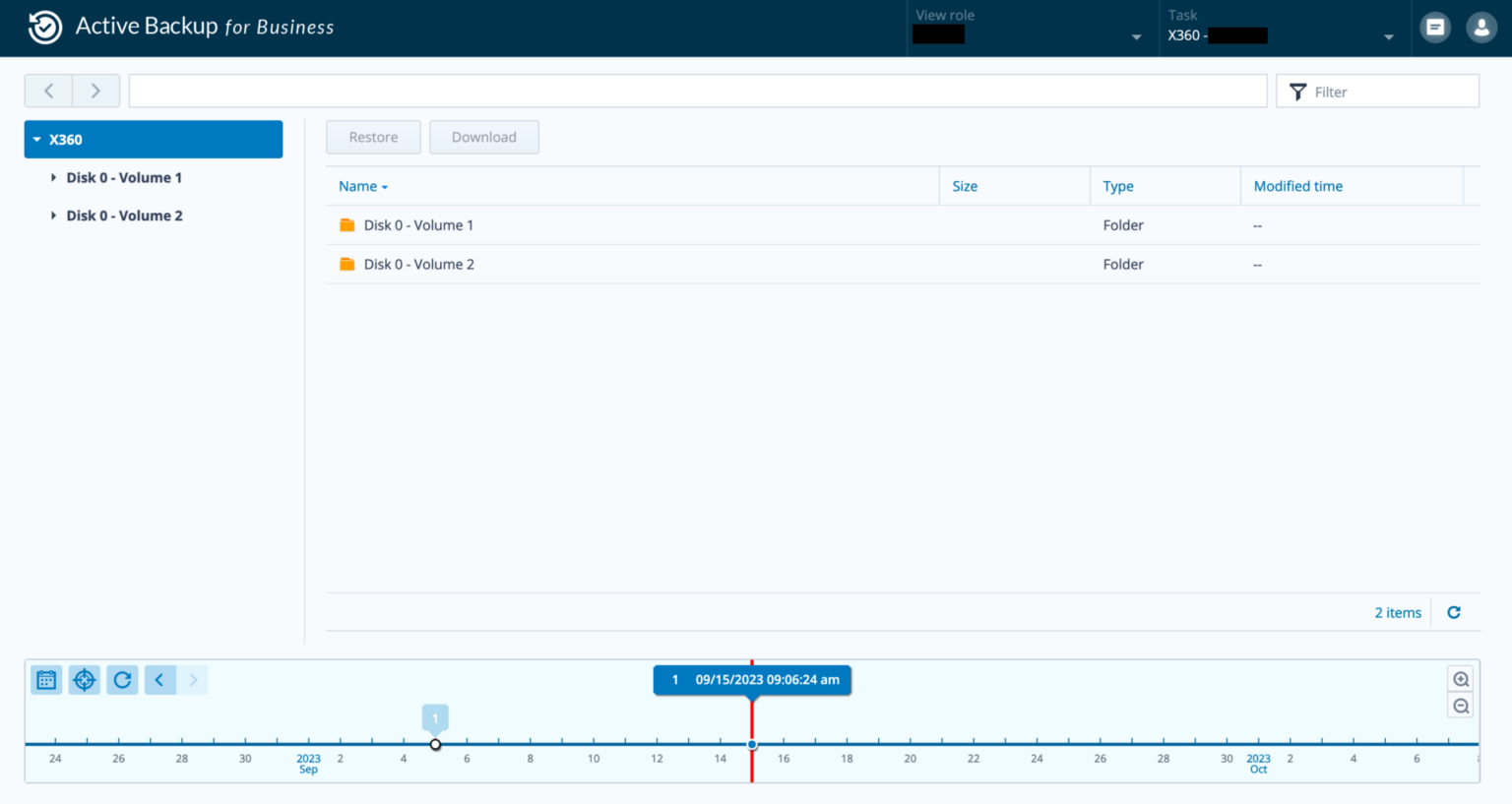Expand the Disk 0 - Volume 2 tree node

[53, 215]
